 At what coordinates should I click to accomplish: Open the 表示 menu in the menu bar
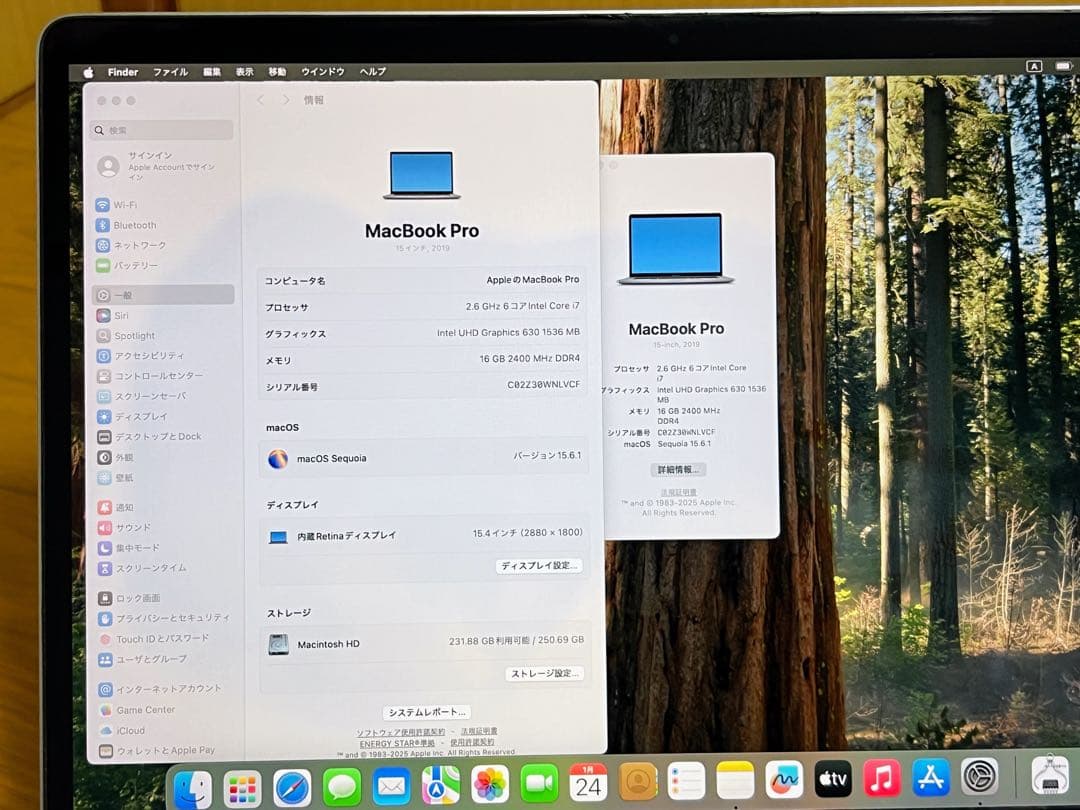click(245, 71)
